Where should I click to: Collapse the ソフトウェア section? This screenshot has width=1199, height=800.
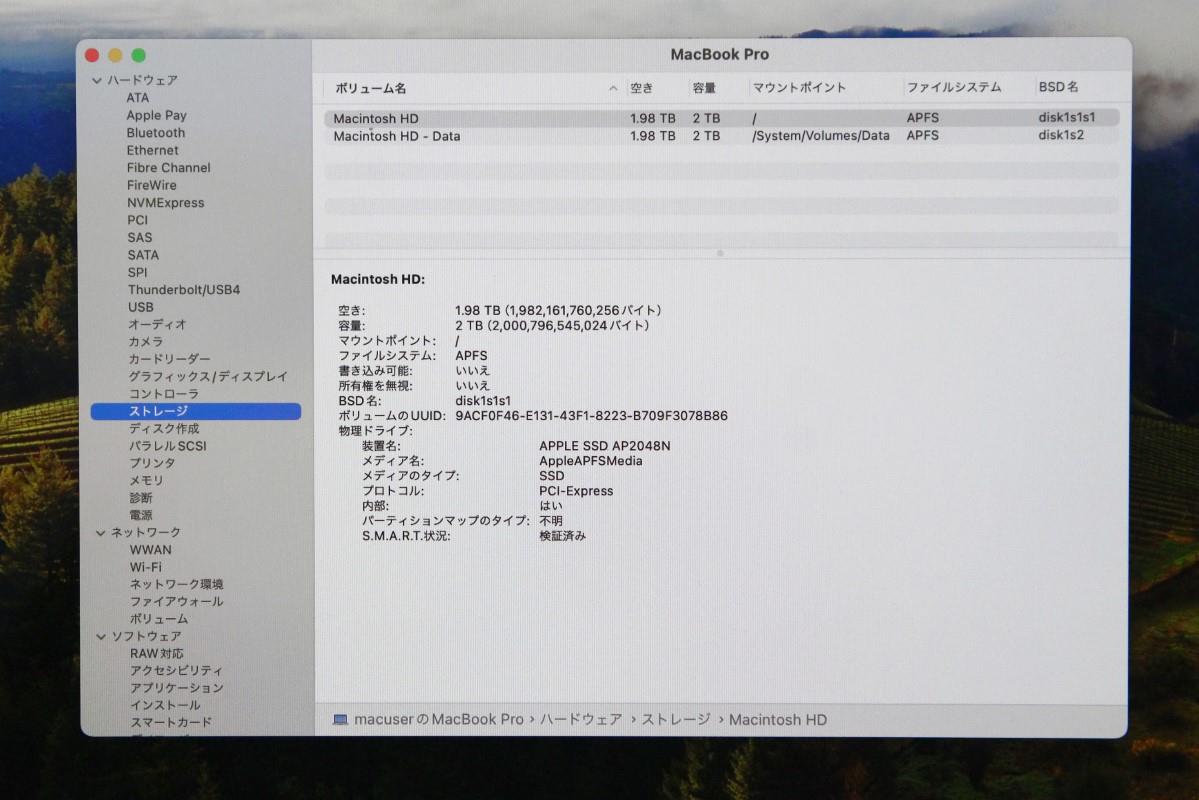coord(101,636)
